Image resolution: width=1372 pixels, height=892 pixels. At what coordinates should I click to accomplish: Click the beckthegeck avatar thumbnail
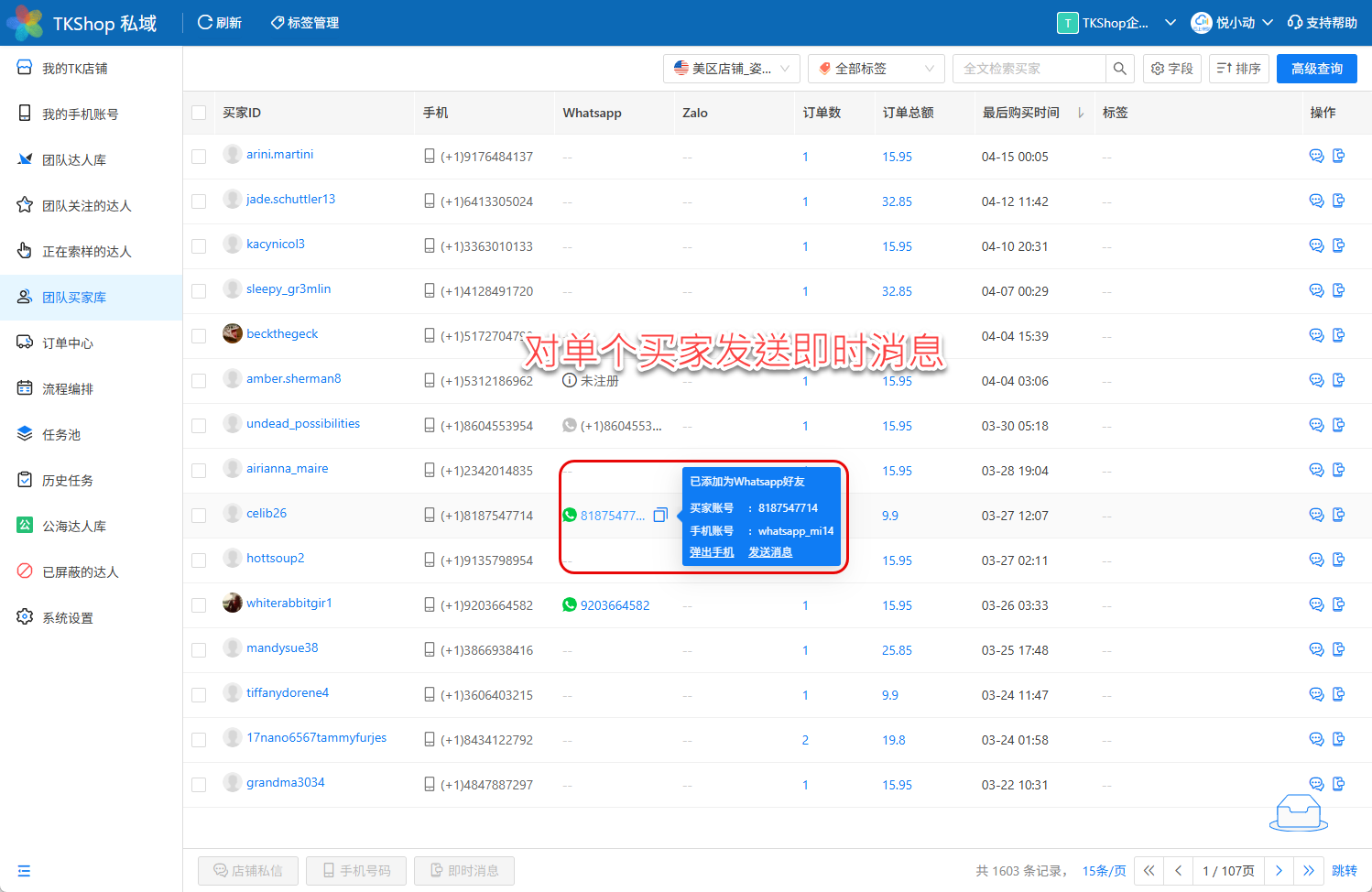point(233,333)
